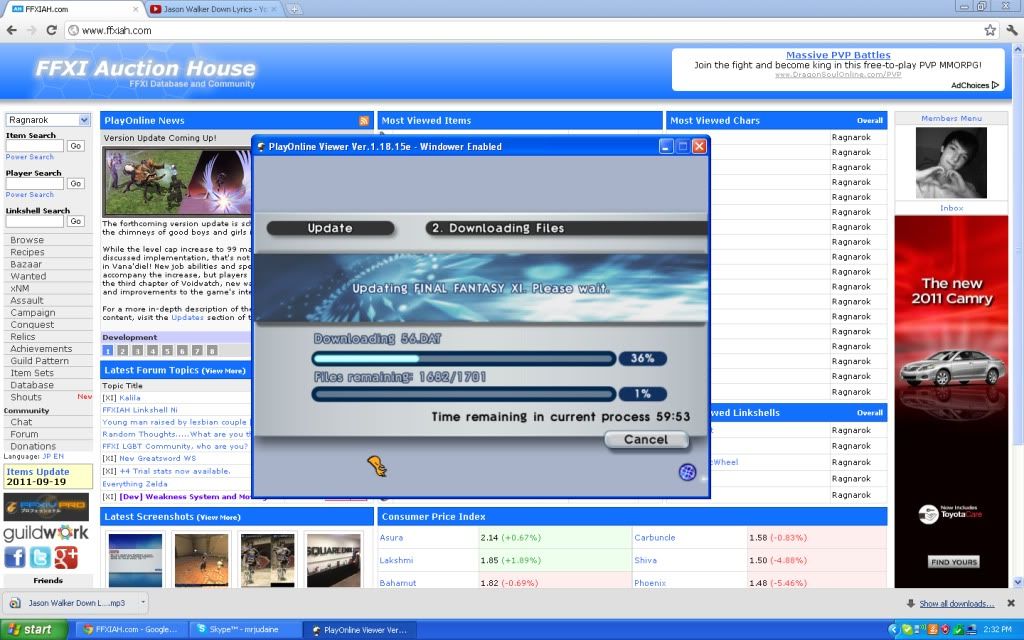
Task: Expand the downloaded mp3 file options arrow
Action: tap(141, 603)
